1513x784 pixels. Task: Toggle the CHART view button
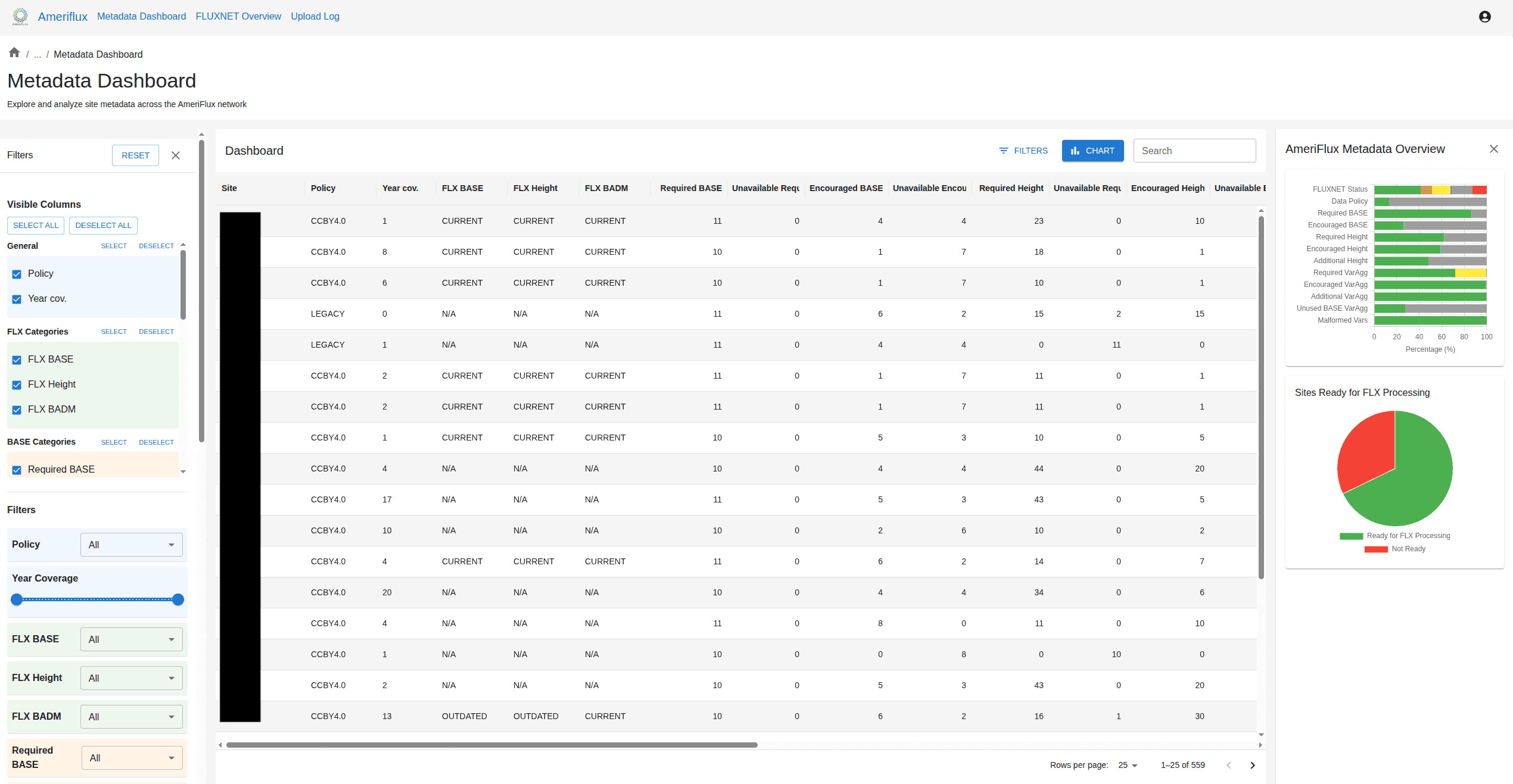point(1092,151)
